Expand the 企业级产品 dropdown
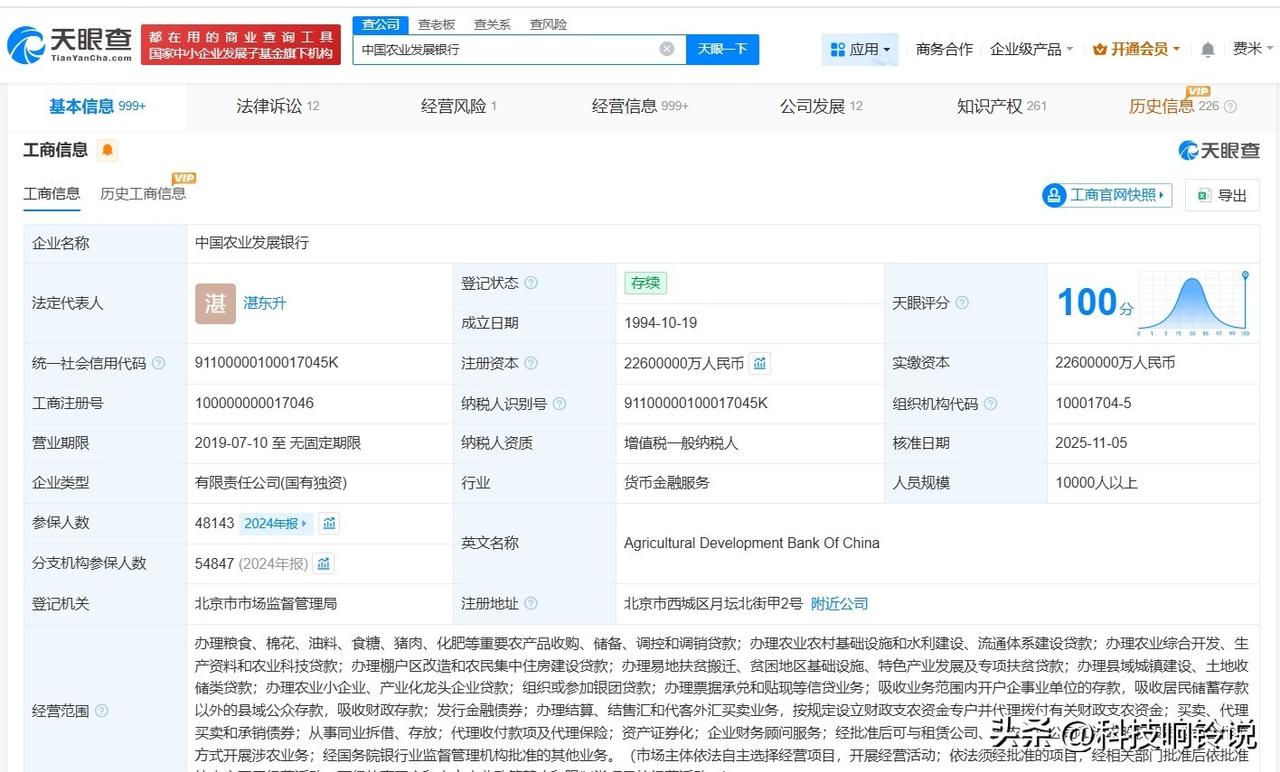This screenshot has height=772, width=1280. pyautogui.click(x=1031, y=49)
